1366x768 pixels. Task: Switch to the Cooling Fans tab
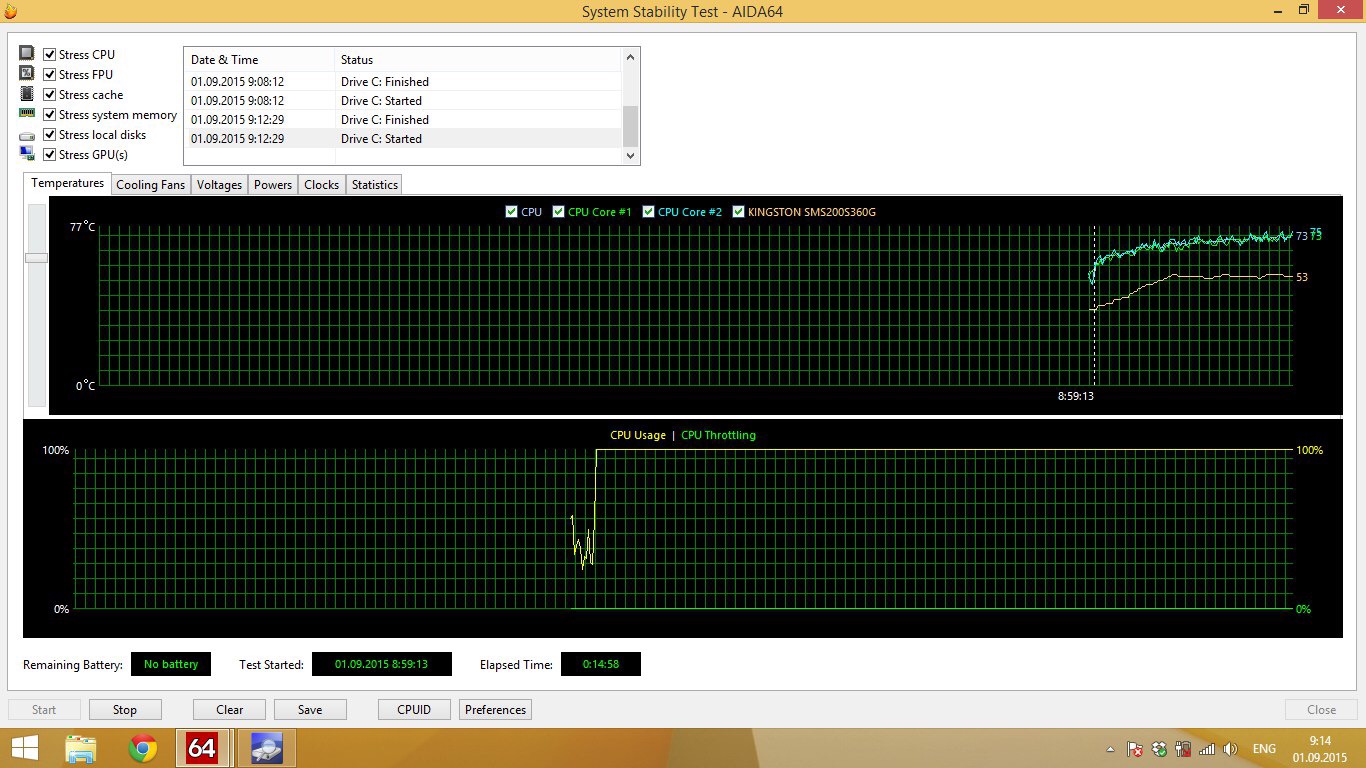click(x=151, y=184)
